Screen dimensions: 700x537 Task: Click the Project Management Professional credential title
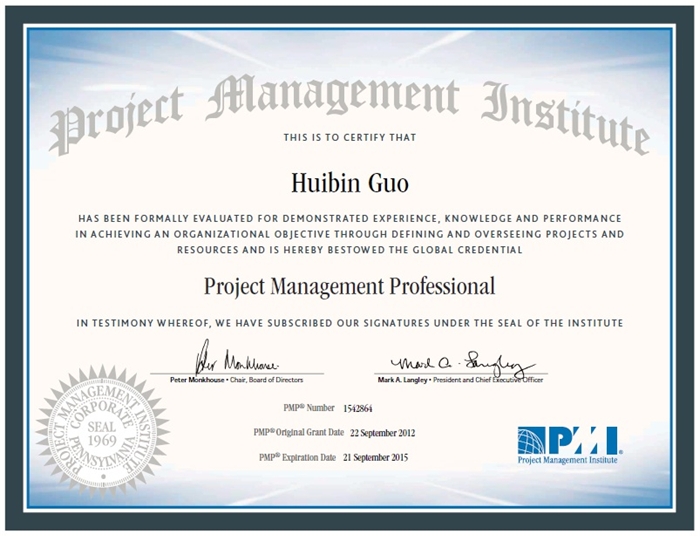click(349, 287)
